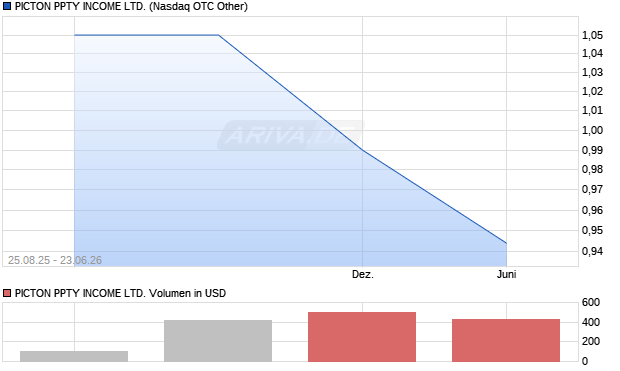The height and width of the screenshot is (371, 620).
Task: Click the 600 volume axis label
Action: point(591,303)
